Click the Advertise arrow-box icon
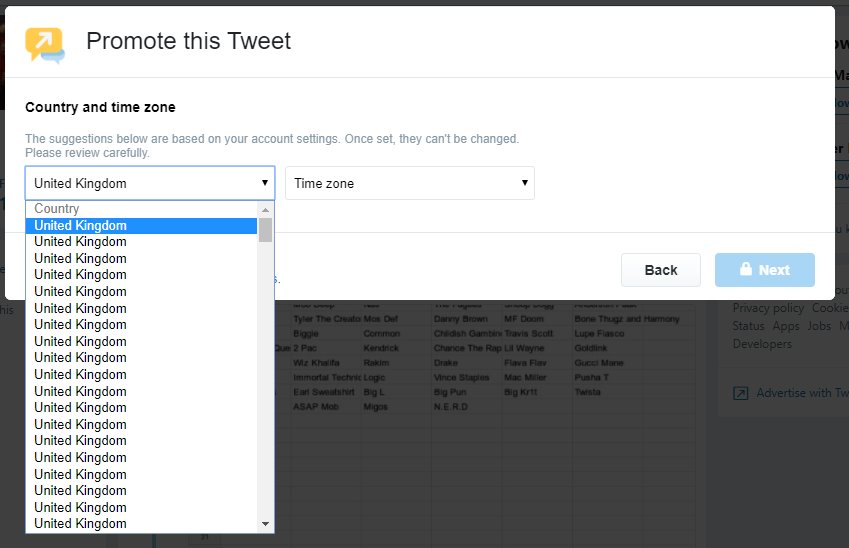This screenshot has height=548, width=849. 740,393
